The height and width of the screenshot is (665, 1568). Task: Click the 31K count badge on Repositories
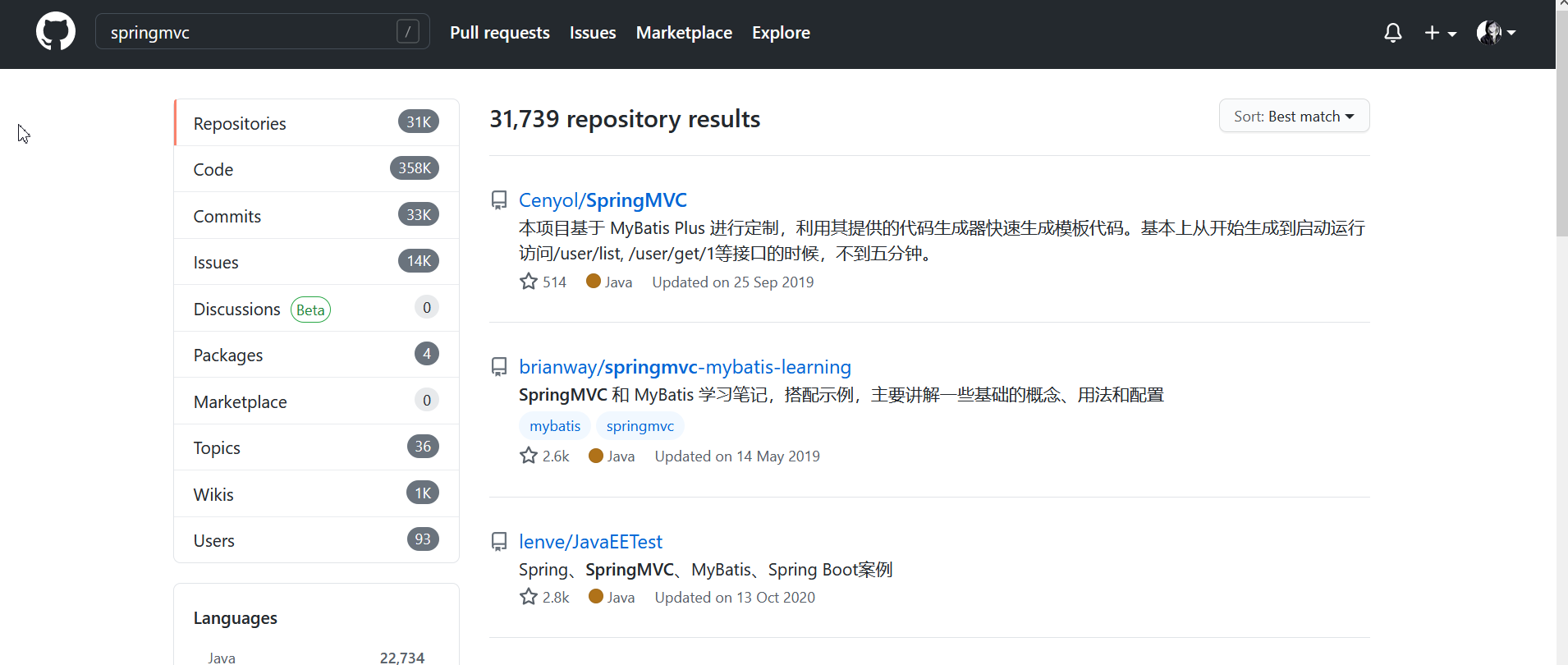[419, 122]
